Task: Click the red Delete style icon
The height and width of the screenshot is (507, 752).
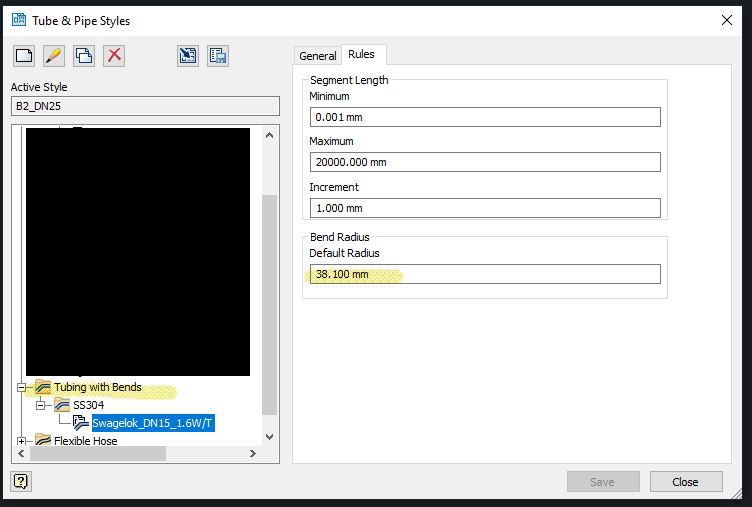Action: 114,56
